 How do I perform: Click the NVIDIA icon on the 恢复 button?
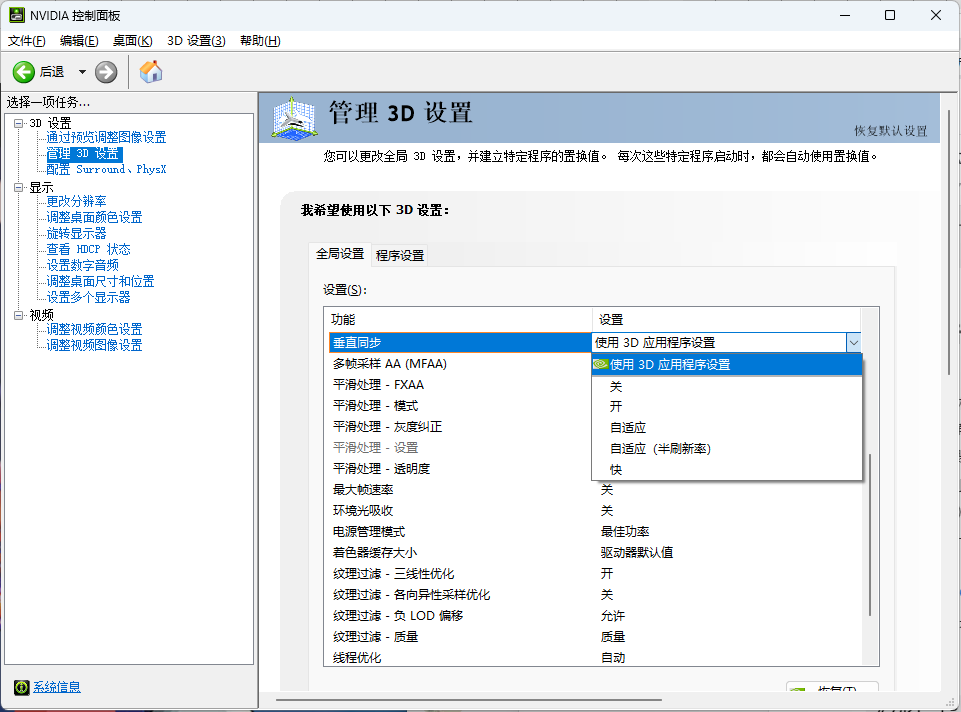tap(799, 690)
